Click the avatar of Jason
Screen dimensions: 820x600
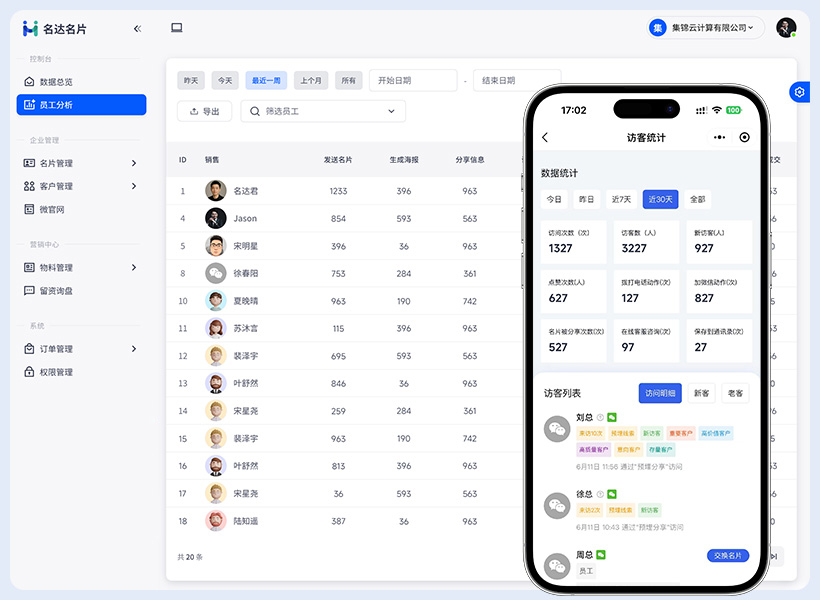click(215, 218)
